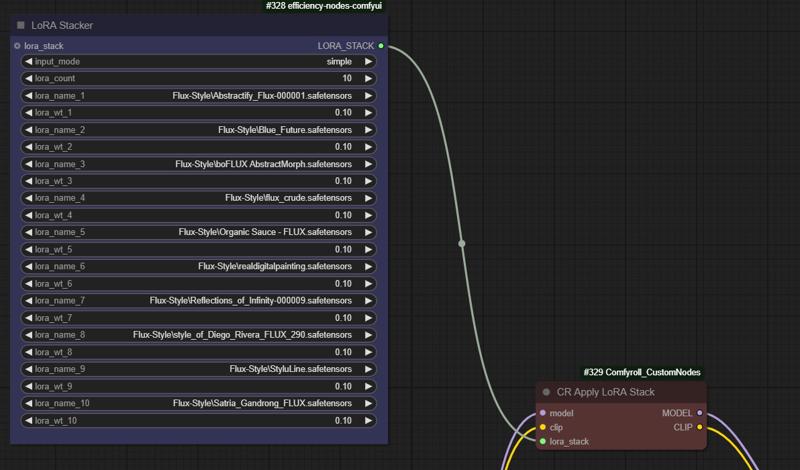Select next file for lora_name_7
This screenshot has width=800, height=470.
tap(368, 301)
